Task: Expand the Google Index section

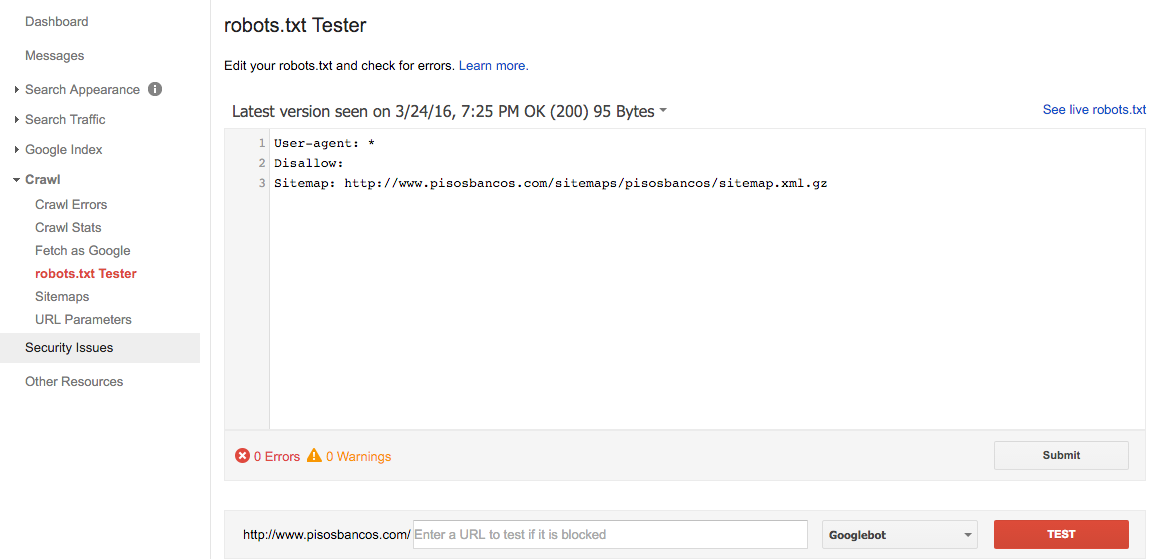Action: (x=64, y=149)
